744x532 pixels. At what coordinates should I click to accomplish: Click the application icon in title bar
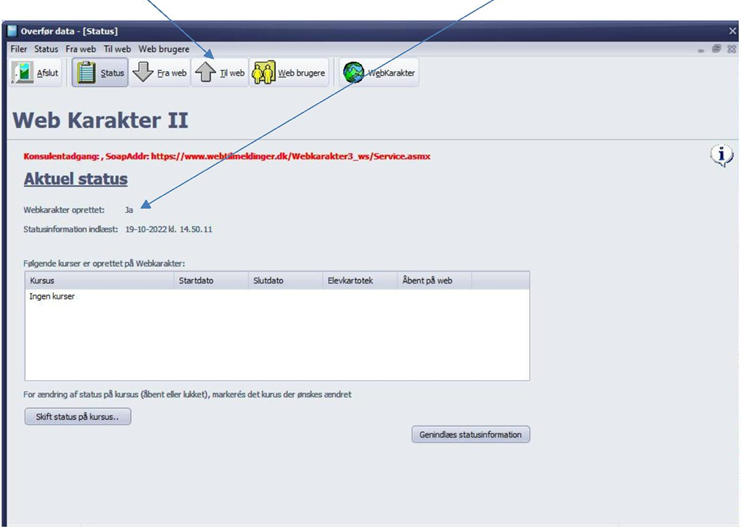coord(12,31)
